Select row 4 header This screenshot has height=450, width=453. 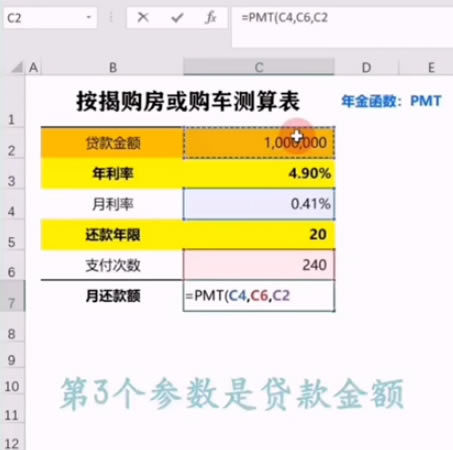pyautogui.click(x=12, y=204)
